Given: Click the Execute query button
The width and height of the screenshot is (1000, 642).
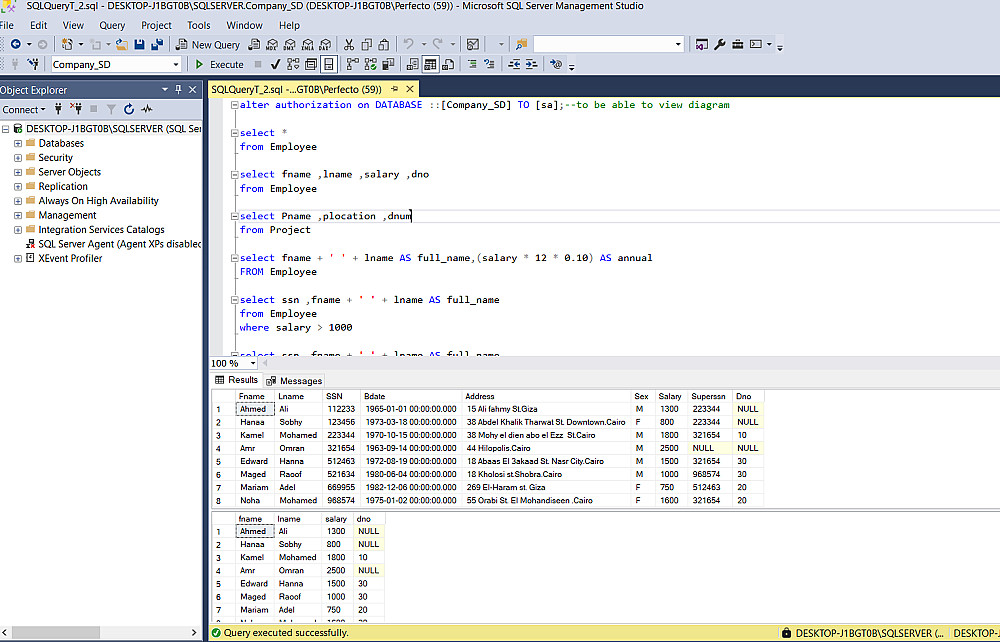Looking at the screenshot, I should coord(219,64).
